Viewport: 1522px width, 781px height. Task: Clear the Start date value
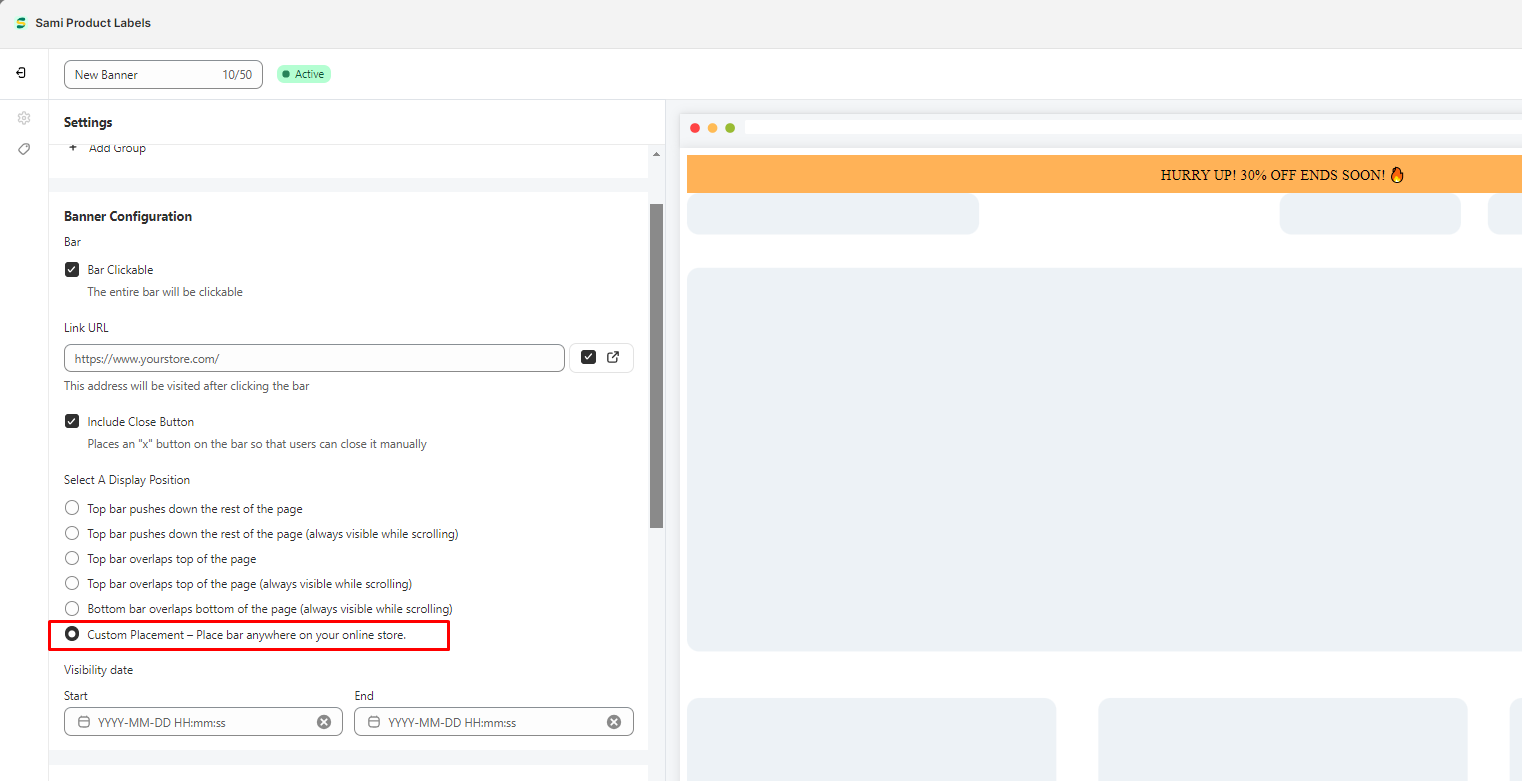(324, 722)
